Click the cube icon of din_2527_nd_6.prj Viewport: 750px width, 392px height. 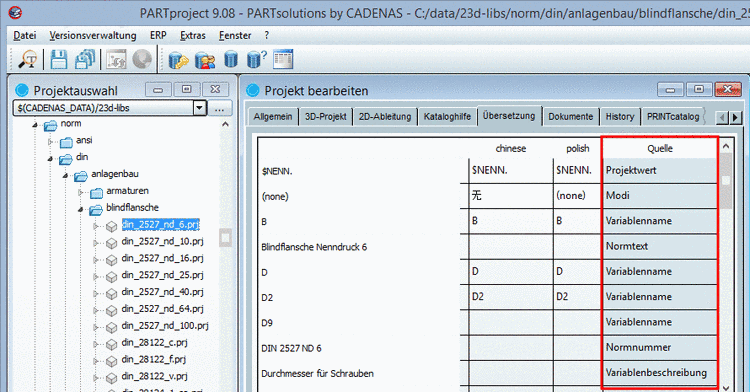(111, 227)
